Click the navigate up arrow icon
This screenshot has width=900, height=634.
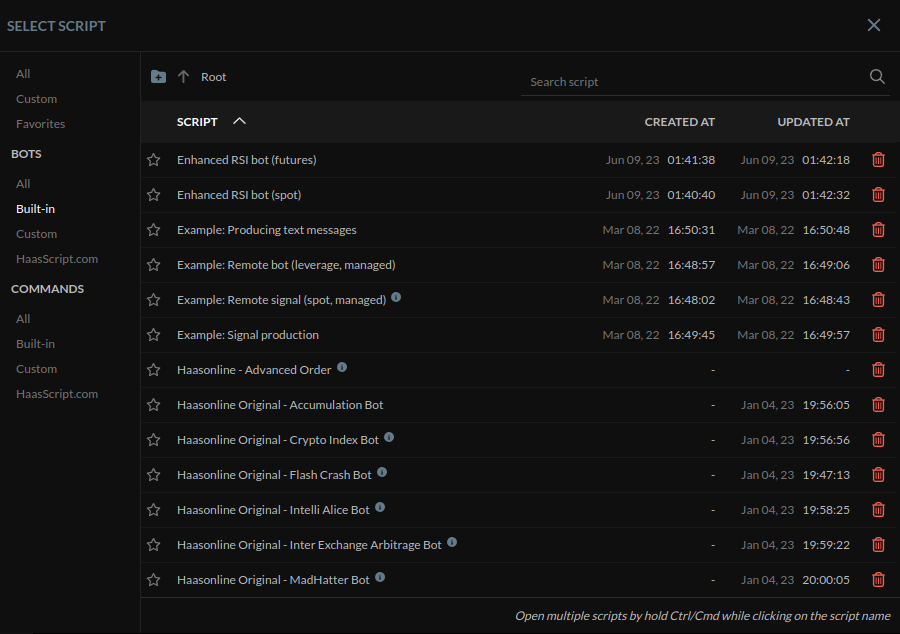pyautogui.click(x=182, y=75)
